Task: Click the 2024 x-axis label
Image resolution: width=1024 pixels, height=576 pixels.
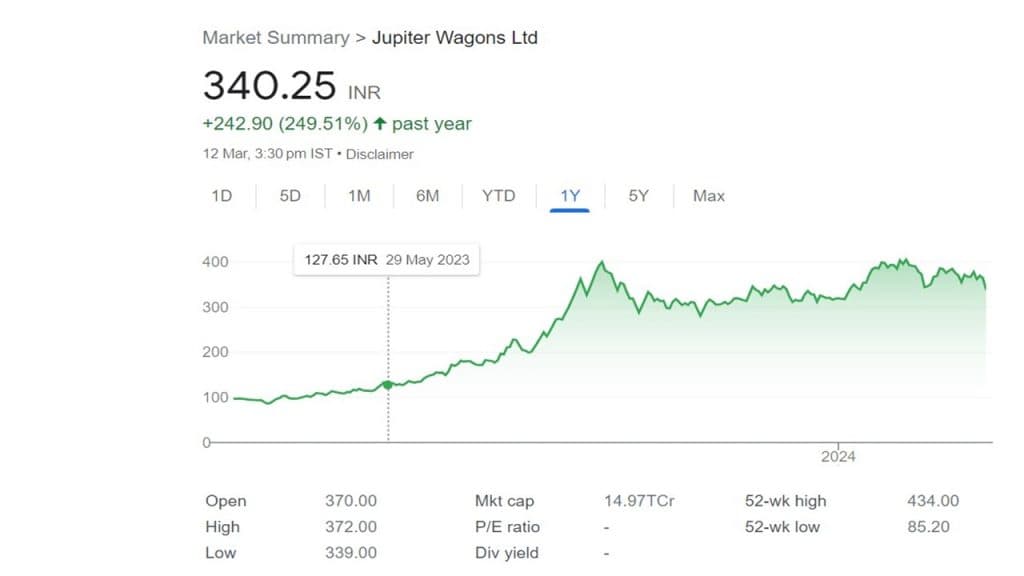Action: pyautogui.click(x=838, y=456)
